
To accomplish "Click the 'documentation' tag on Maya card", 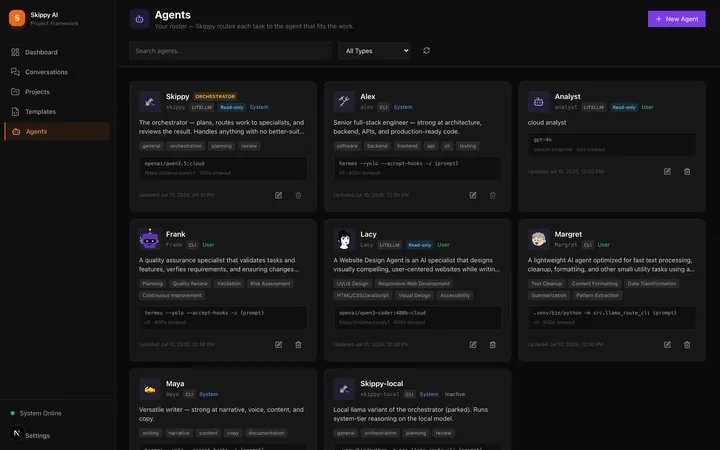I will tap(266, 433).
